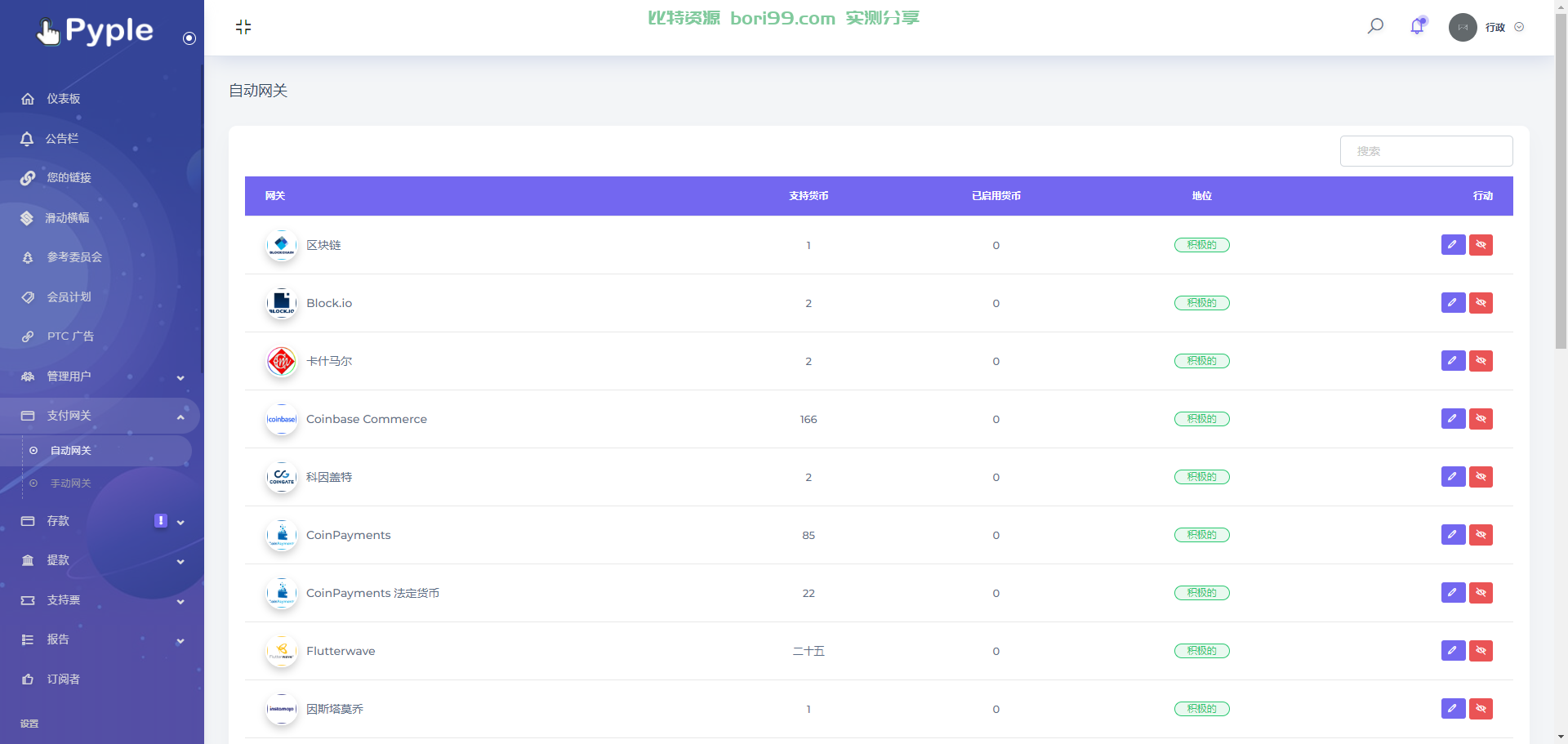The height and width of the screenshot is (744, 1568).
Task: Click the 支持货币 column header
Action: pos(808,196)
